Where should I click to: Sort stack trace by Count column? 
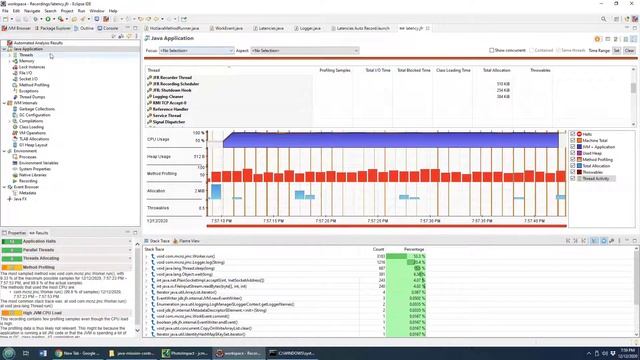coord(378,249)
